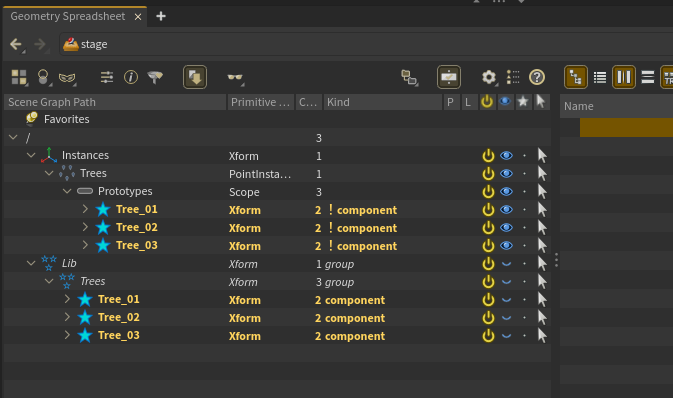The image size is (673, 398).
Task: Toggle the two-column view button
Action: [x=624, y=77]
